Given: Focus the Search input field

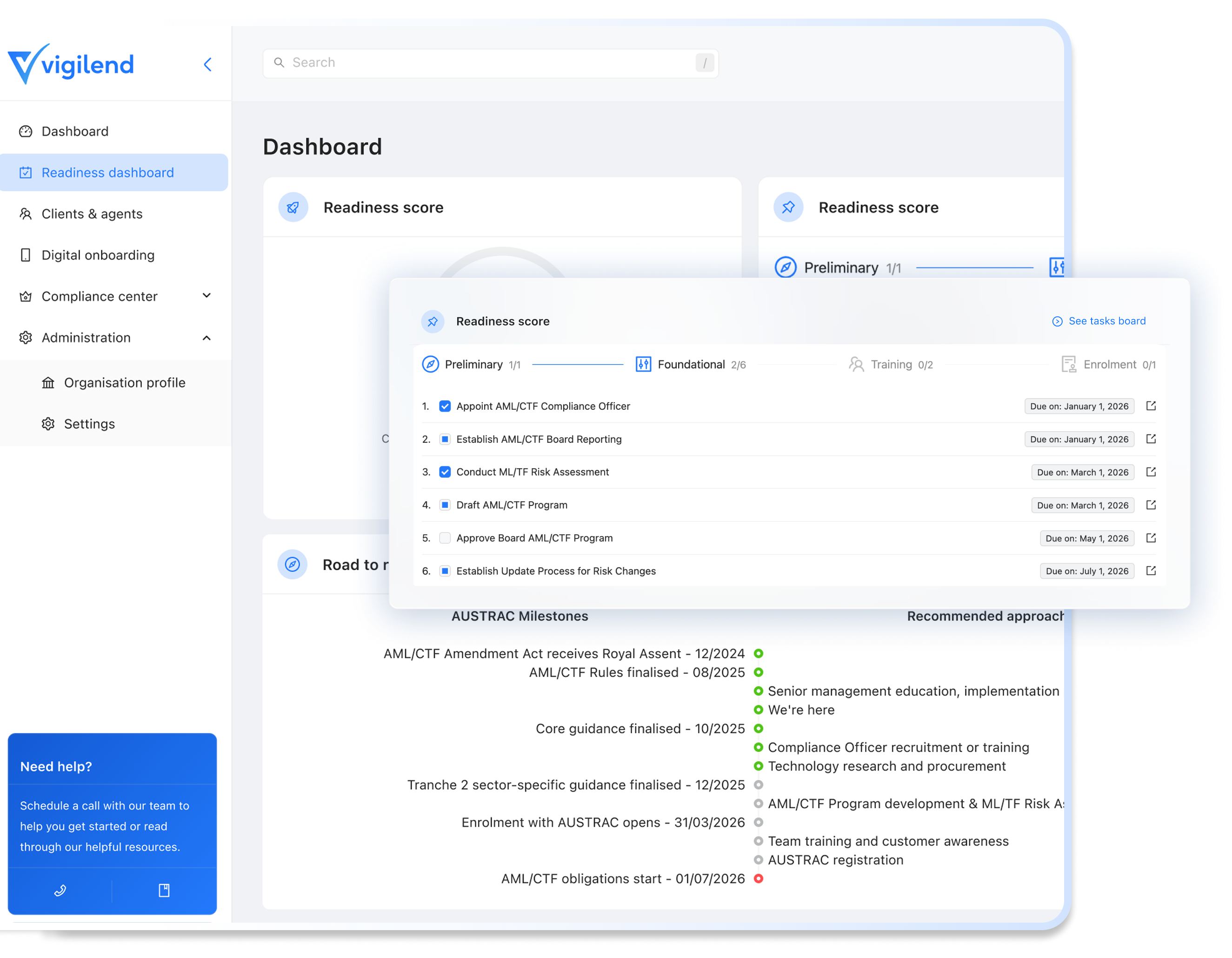Looking at the screenshot, I should (490, 63).
